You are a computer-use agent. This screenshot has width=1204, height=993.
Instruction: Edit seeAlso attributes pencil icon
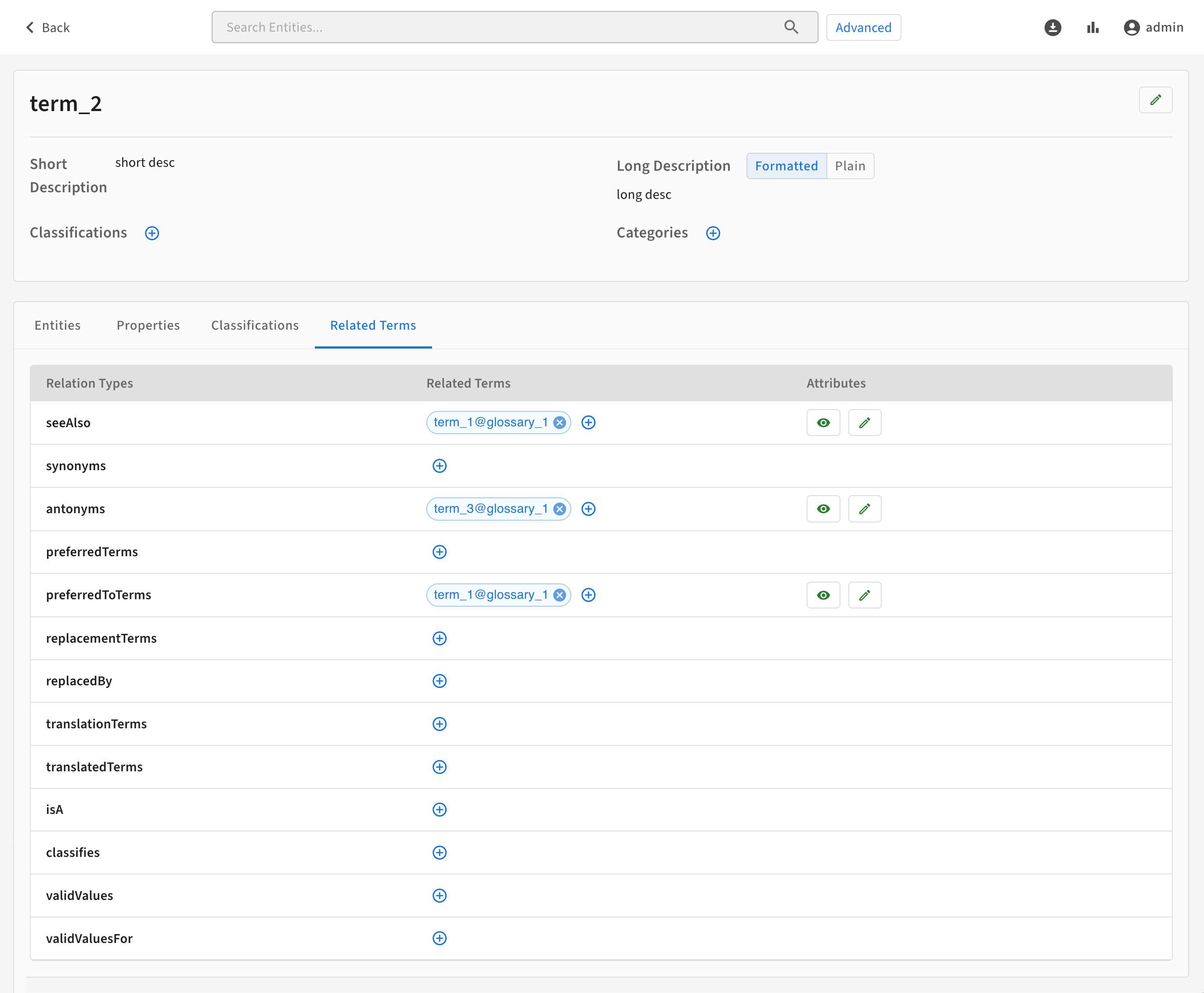[x=864, y=423]
